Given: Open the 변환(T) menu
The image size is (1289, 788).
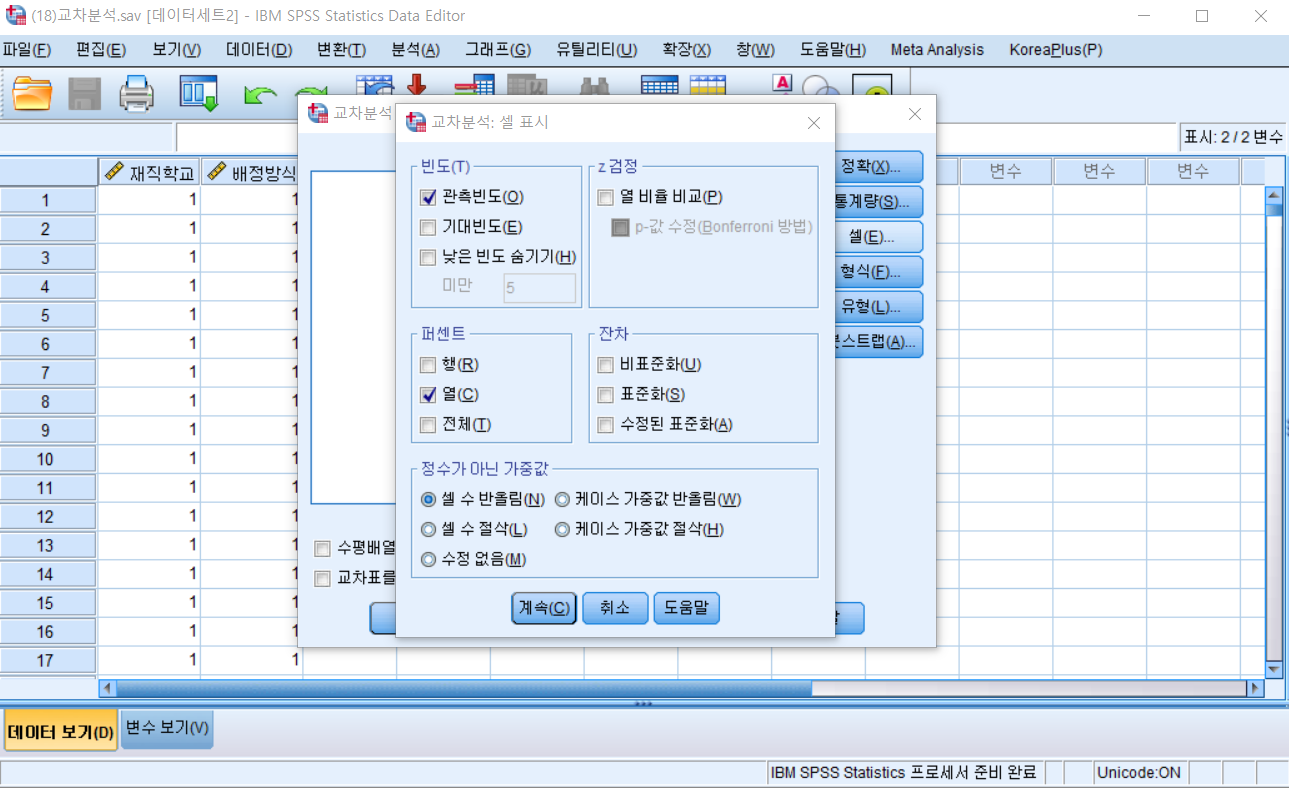Looking at the screenshot, I should pyautogui.click(x=341, y=50).
